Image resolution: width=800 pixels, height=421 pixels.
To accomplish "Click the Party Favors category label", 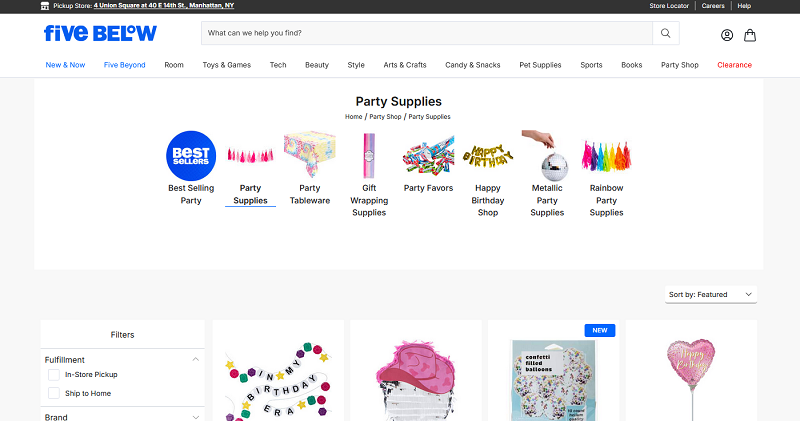I will [x=429, y=188].
